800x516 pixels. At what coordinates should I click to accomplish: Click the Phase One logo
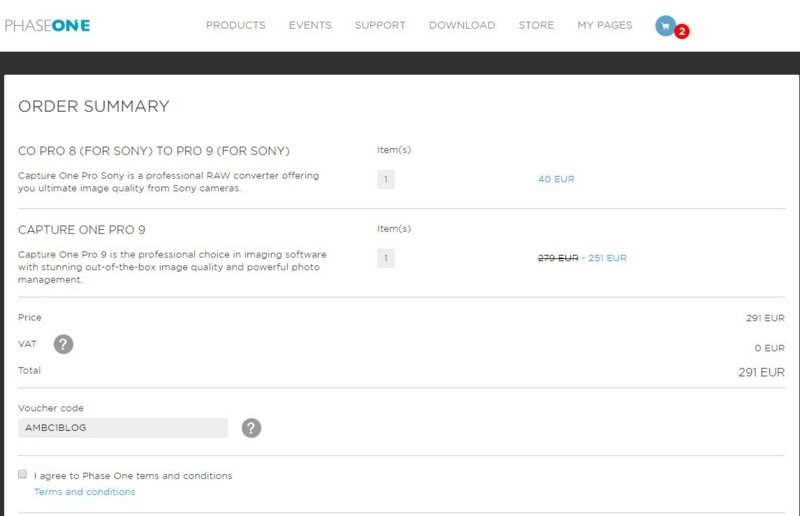[47, 26]
